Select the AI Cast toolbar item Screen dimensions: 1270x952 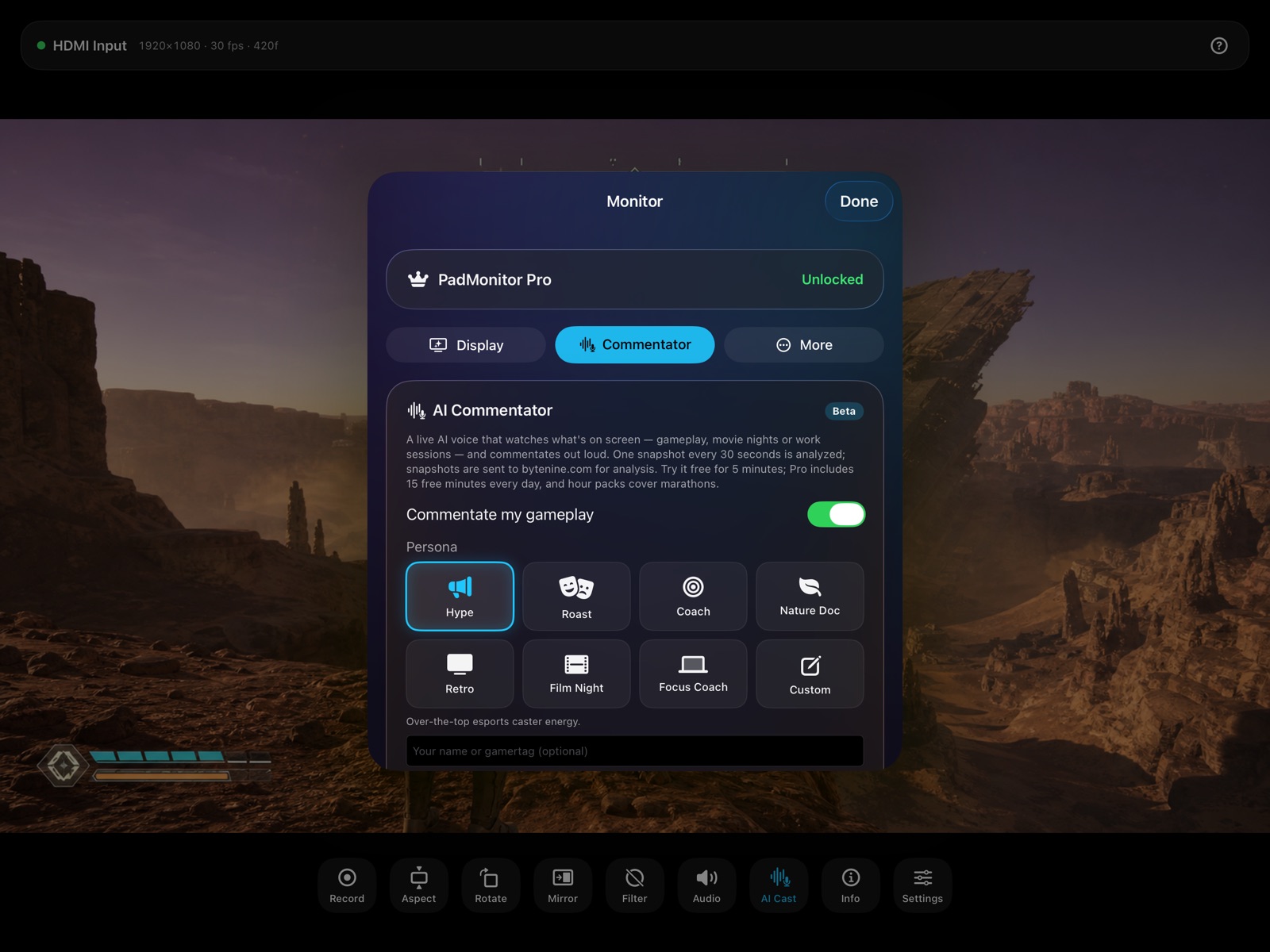tap(779, 885)
